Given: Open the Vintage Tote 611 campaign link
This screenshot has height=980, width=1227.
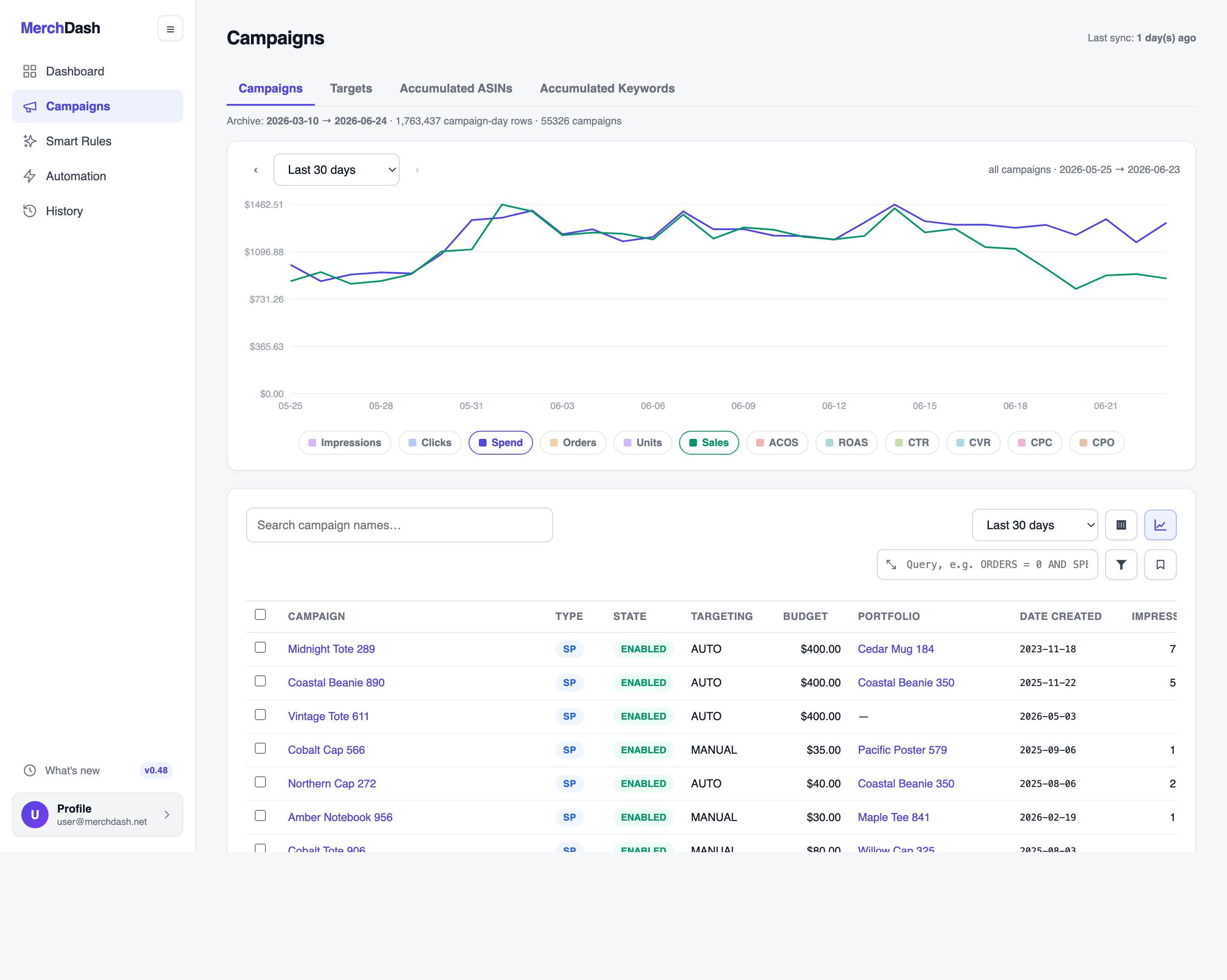Looking at the screenshot, I should [x=328, y=716].
